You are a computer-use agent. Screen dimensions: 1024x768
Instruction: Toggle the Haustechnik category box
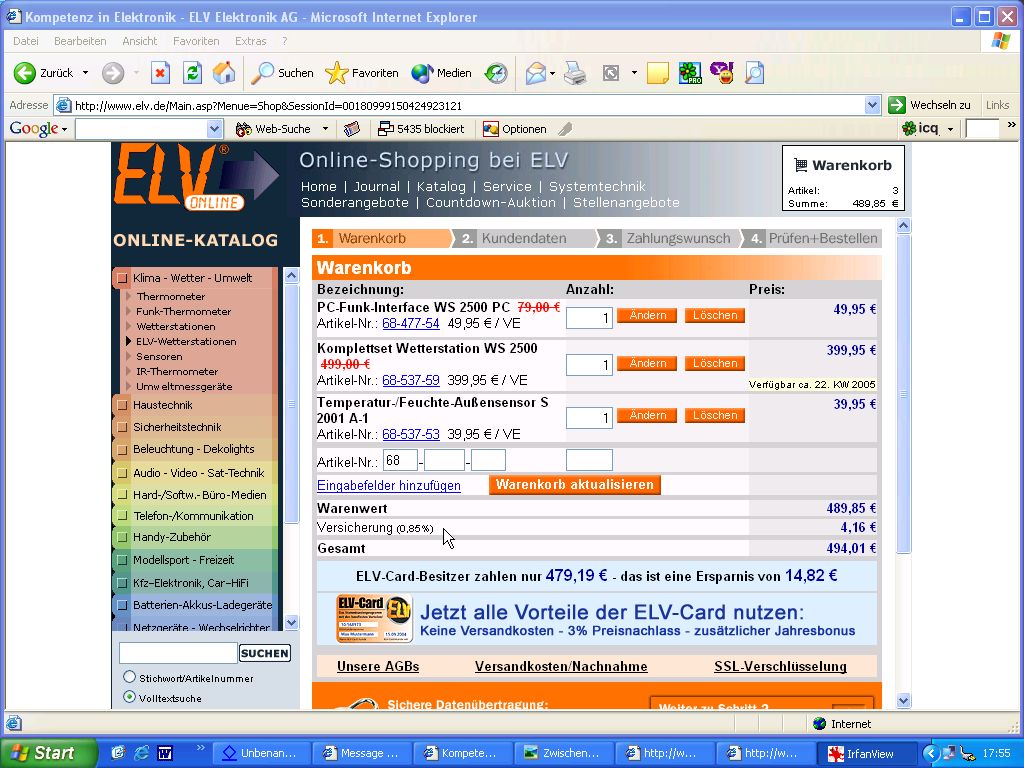pos(122,406)
